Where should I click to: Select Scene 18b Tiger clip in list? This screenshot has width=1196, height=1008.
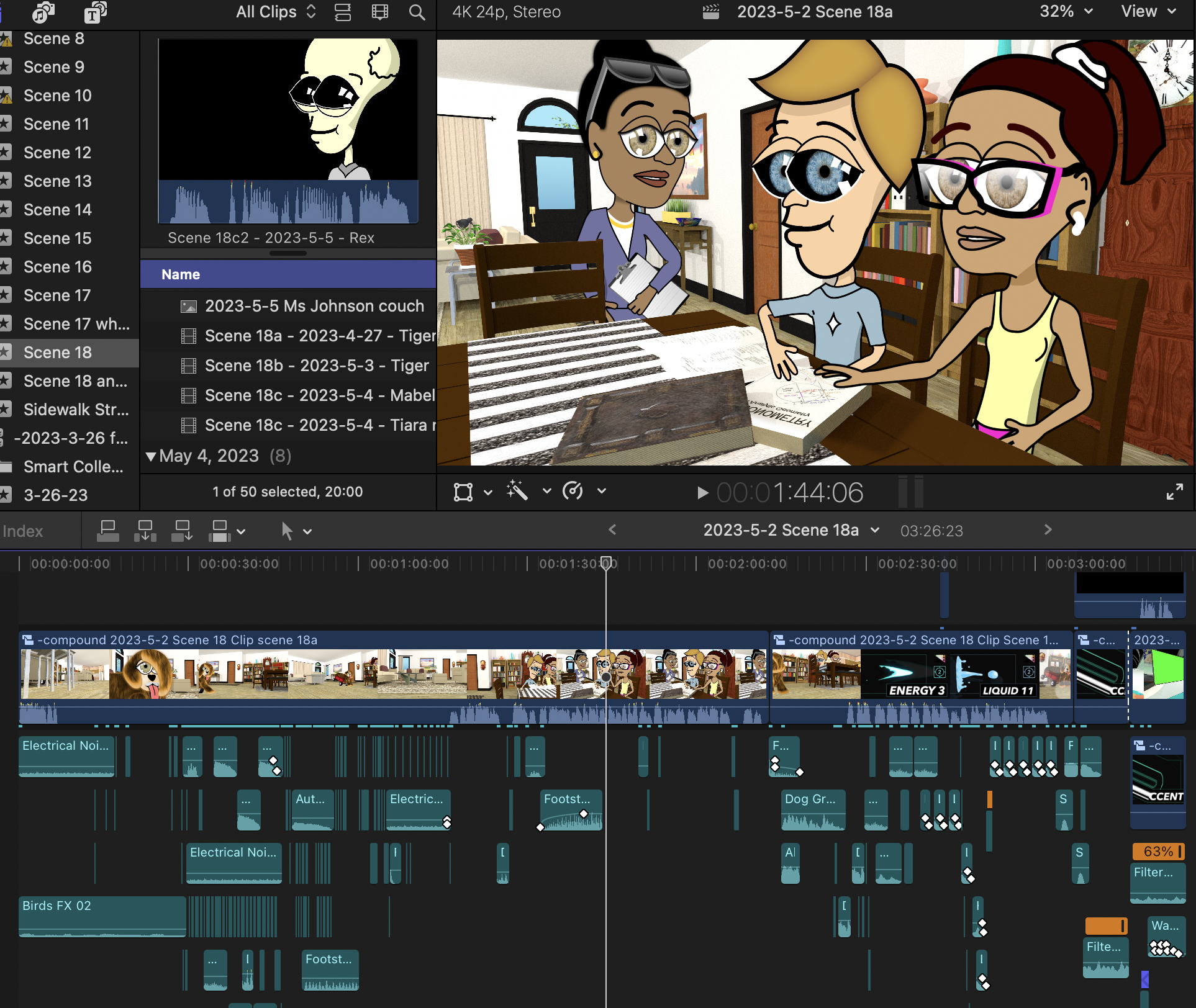coord(317,366)
